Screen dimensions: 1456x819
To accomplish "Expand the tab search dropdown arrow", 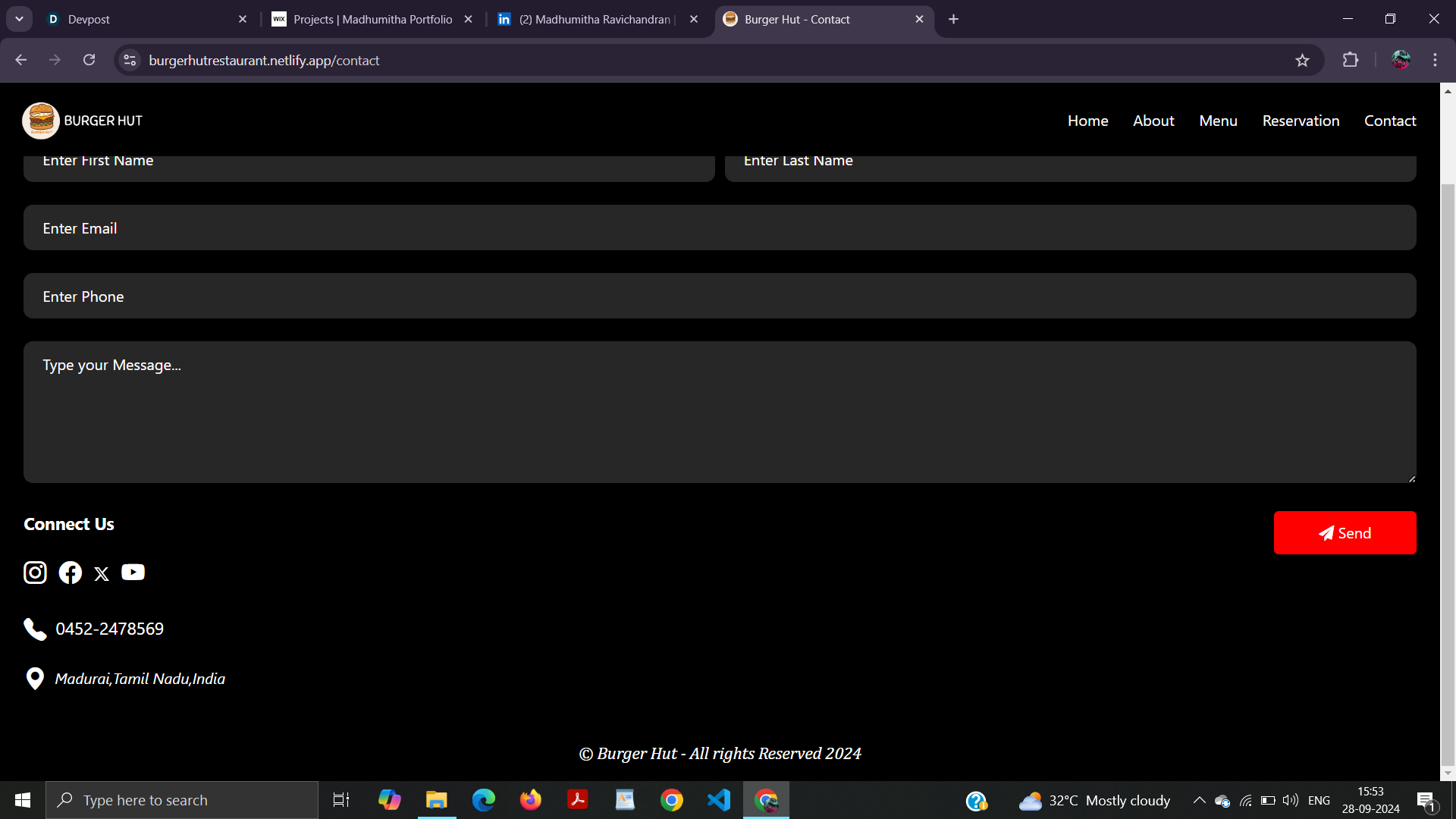I will [19, 19].
